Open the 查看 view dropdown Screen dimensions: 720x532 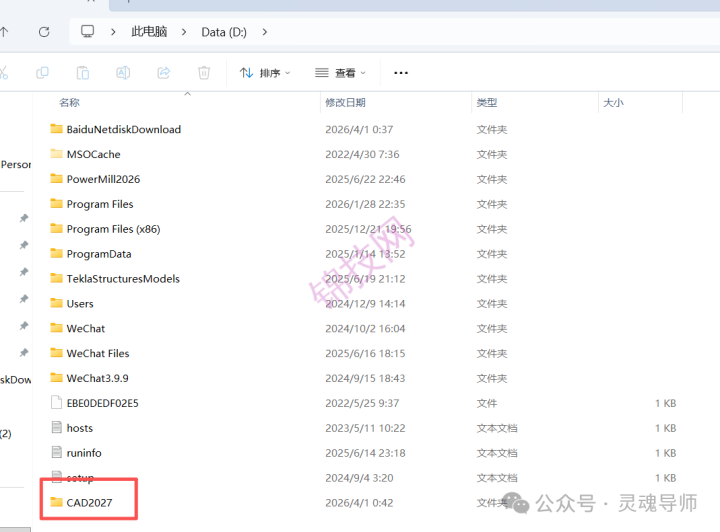click(x=340, y=73)
